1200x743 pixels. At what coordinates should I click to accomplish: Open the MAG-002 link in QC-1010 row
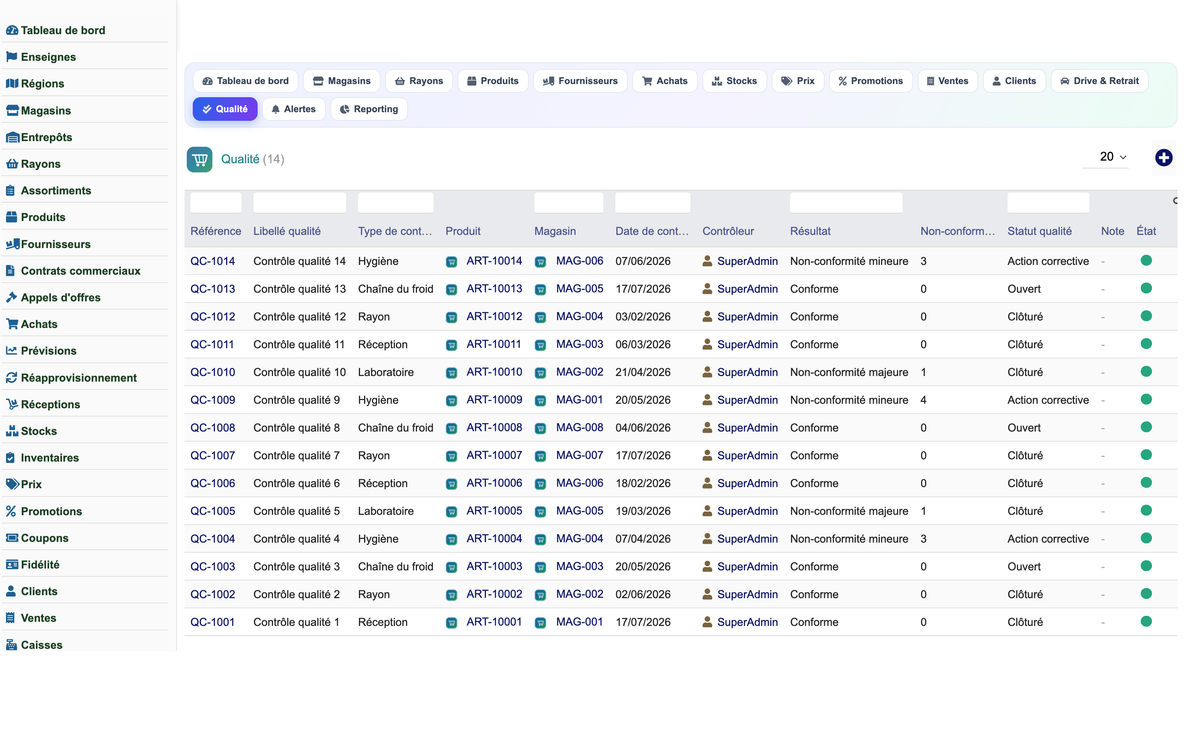tap(580, 372)
